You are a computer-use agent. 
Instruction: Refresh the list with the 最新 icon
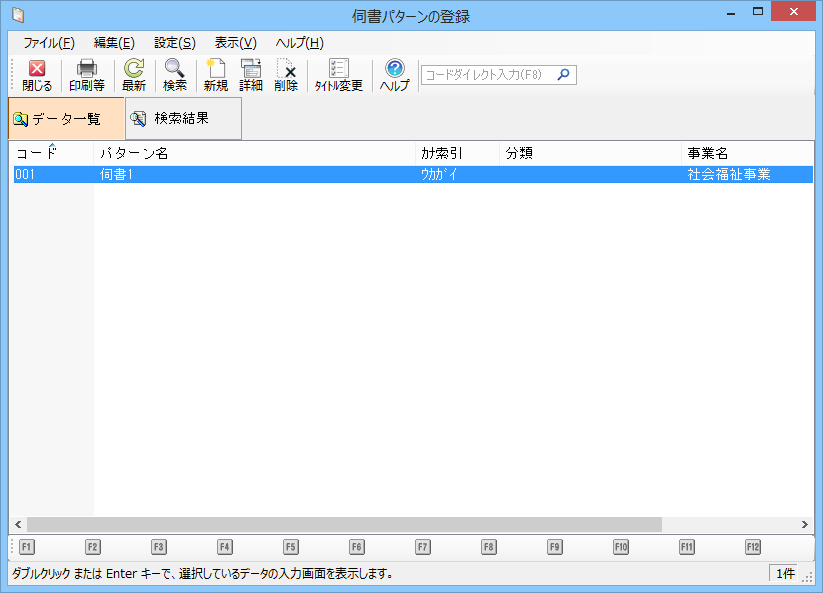(x=134, y=75)
